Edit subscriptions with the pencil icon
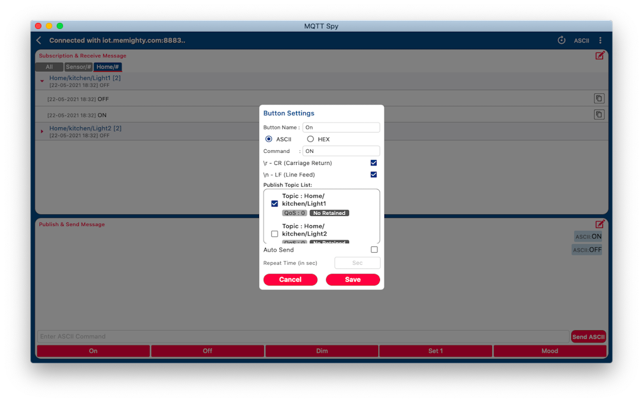The image size is (643, 402). pyautogui.click(x=600, y=56)
